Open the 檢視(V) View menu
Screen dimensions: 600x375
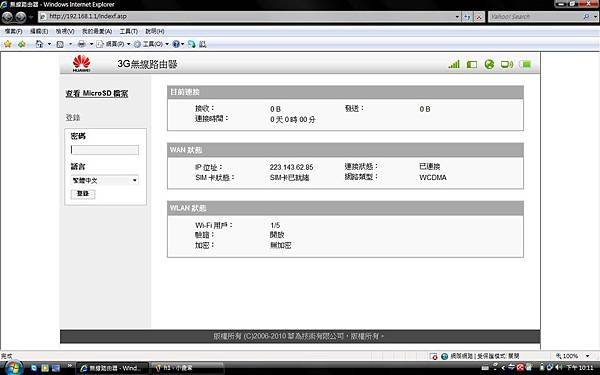(x=65, y=31)
